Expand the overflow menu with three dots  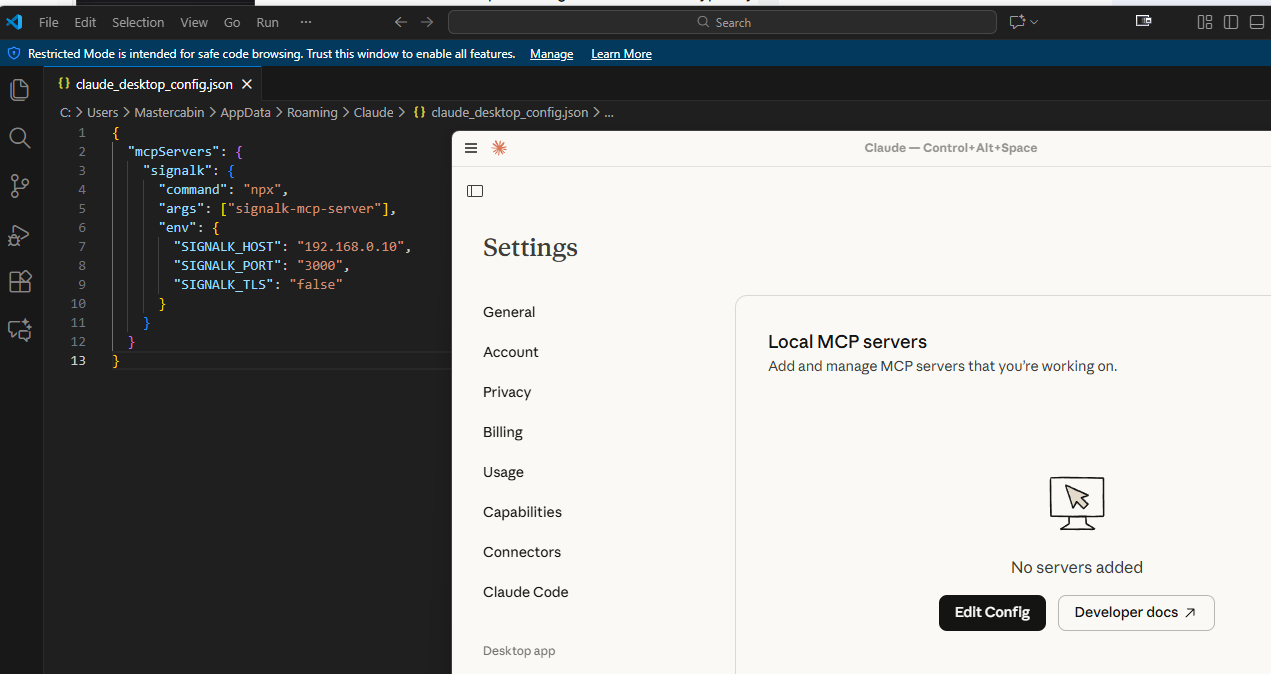[x=306, y=22]
